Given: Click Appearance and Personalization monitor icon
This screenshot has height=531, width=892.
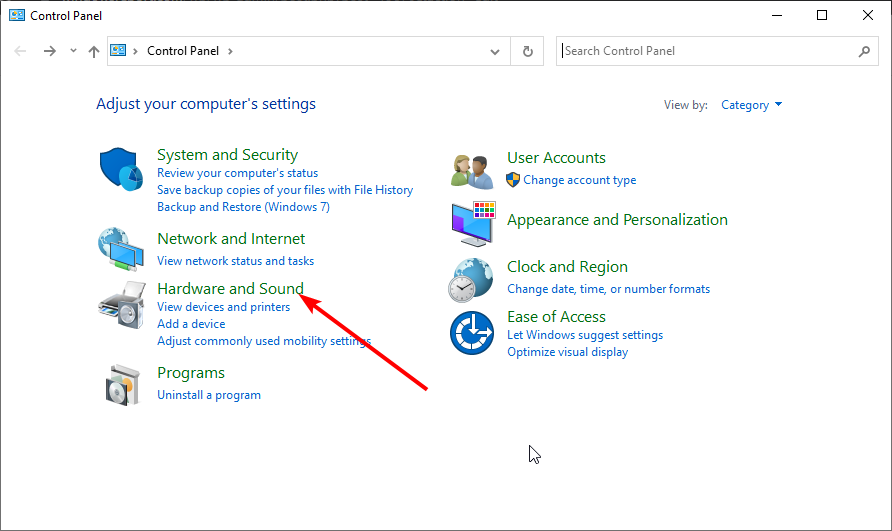Looking at the screenshot, I should click(473, 224).
